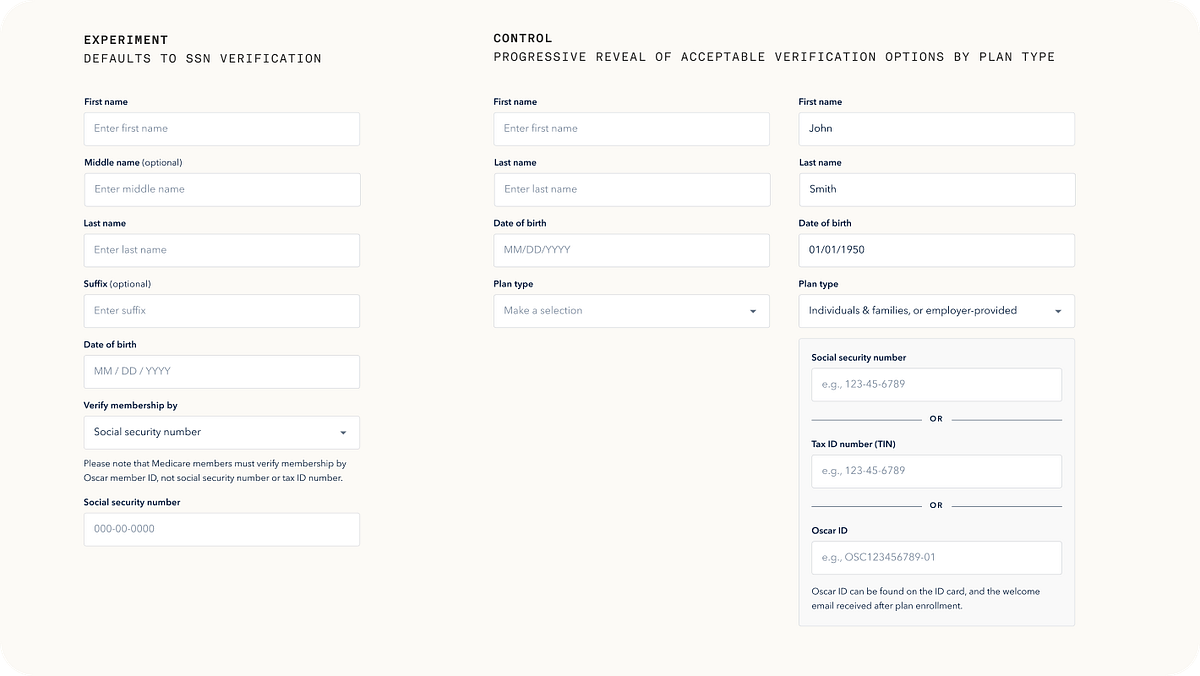Click the Social security number field with 123-45-6789 placeholder
The height and width of the screenshot is (676, 1200).
[936, 384]
